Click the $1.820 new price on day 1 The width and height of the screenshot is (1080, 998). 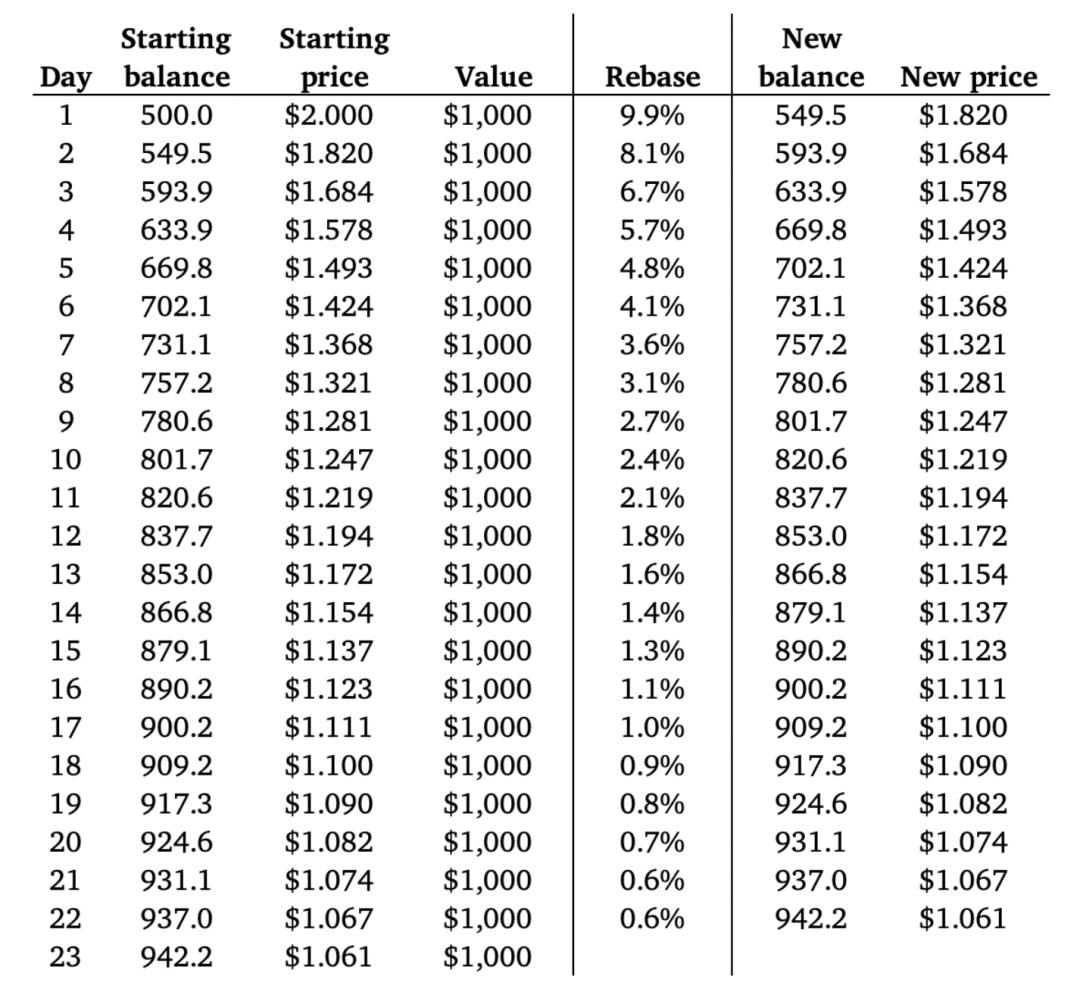963,115
